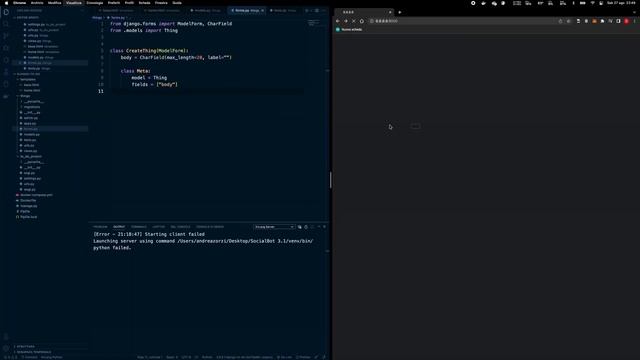Open a new tab with Chrome's plus button
The image size is (640, 360).
400,12
